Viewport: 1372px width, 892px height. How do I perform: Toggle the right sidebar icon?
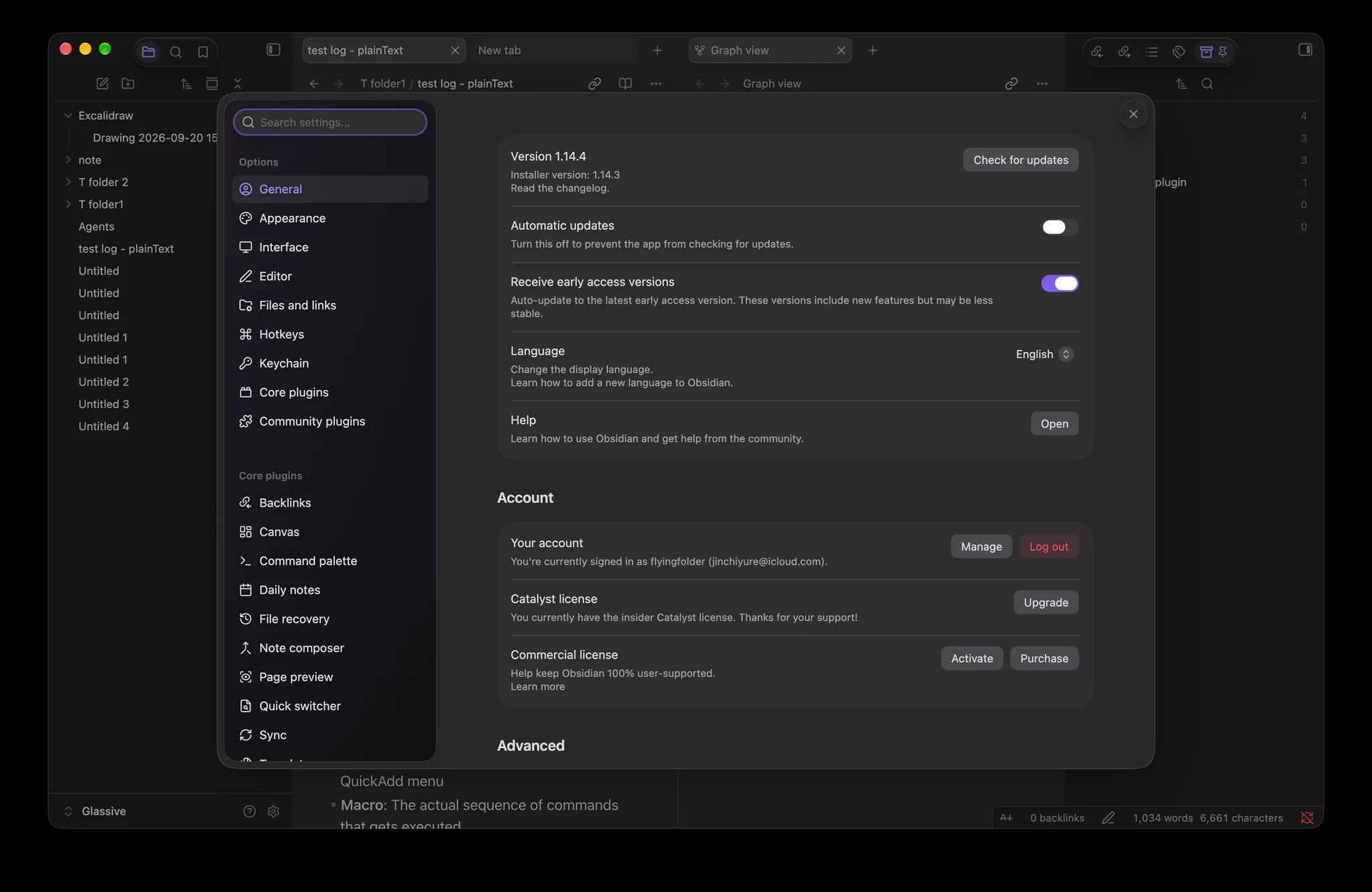(1305, 50)
